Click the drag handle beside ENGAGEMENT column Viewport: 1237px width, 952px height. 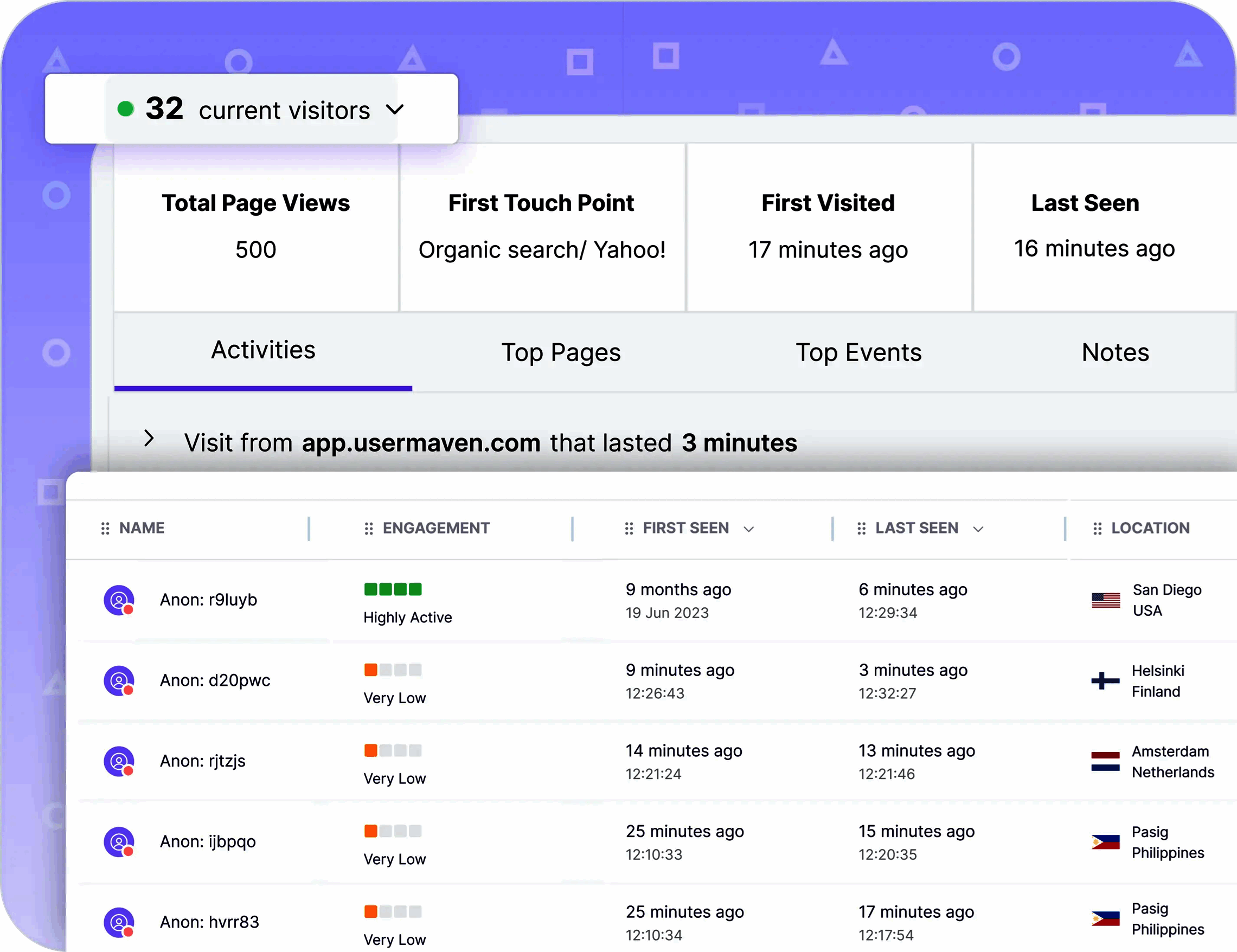click(x=369, y=529)
